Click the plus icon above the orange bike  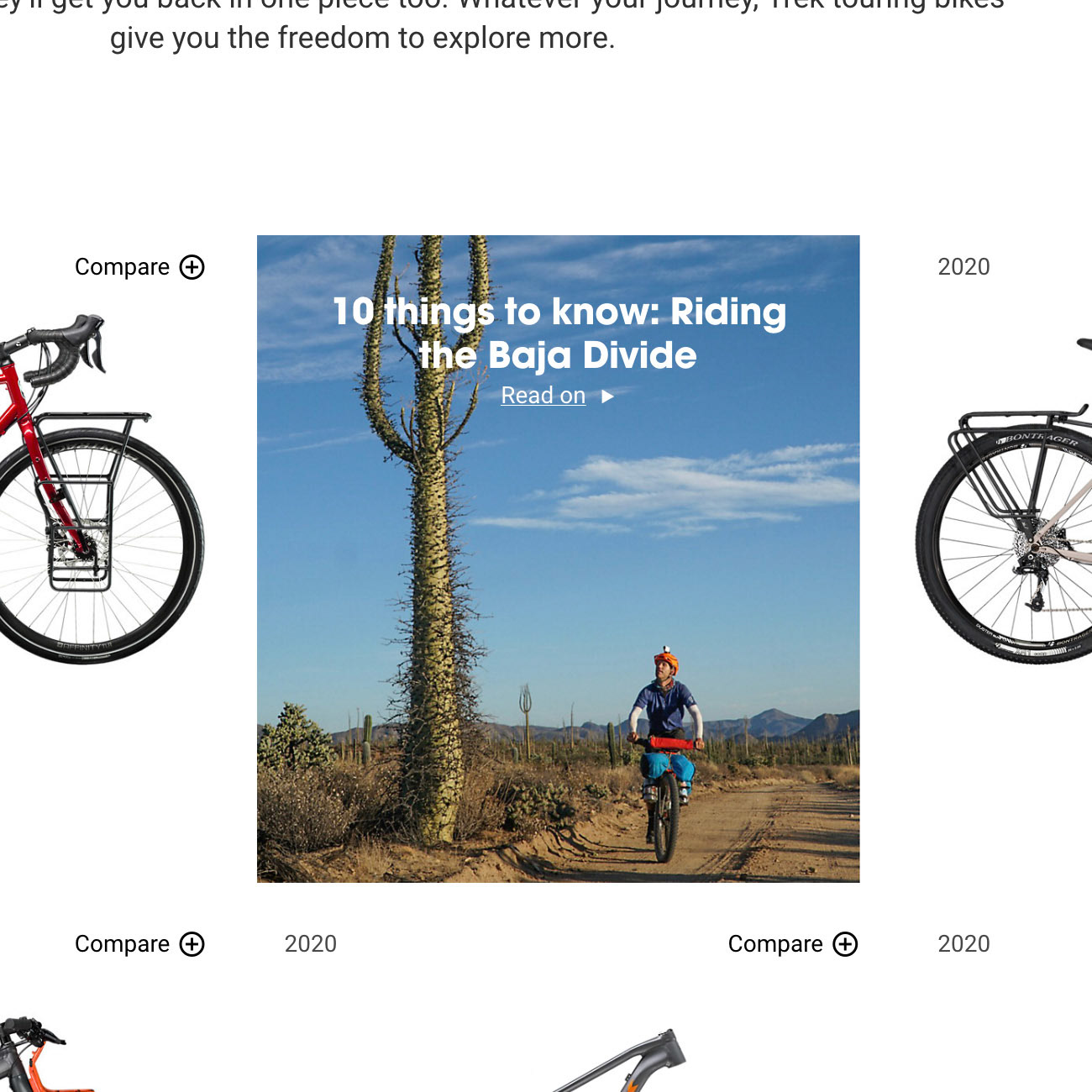tap(192, 944)
